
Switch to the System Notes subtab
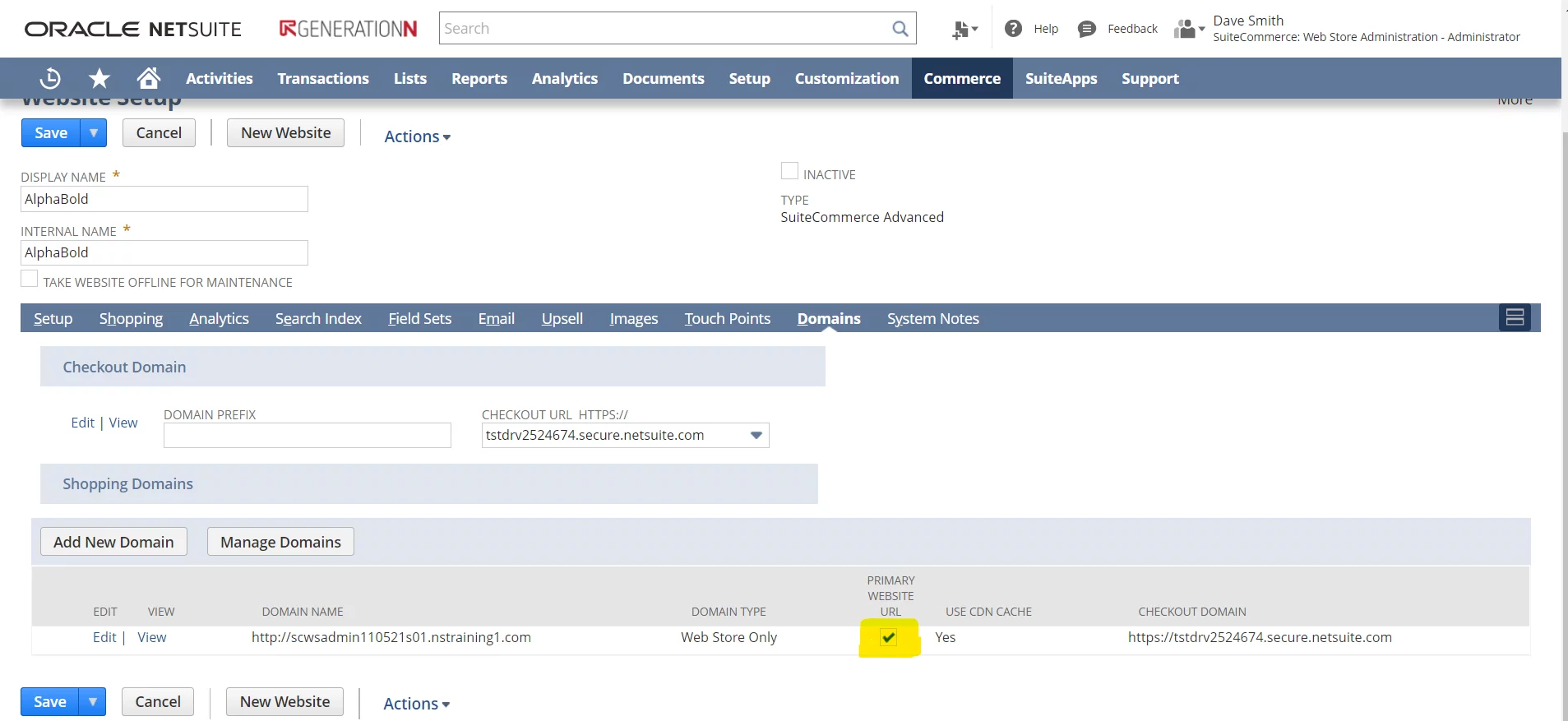[933, 318]
